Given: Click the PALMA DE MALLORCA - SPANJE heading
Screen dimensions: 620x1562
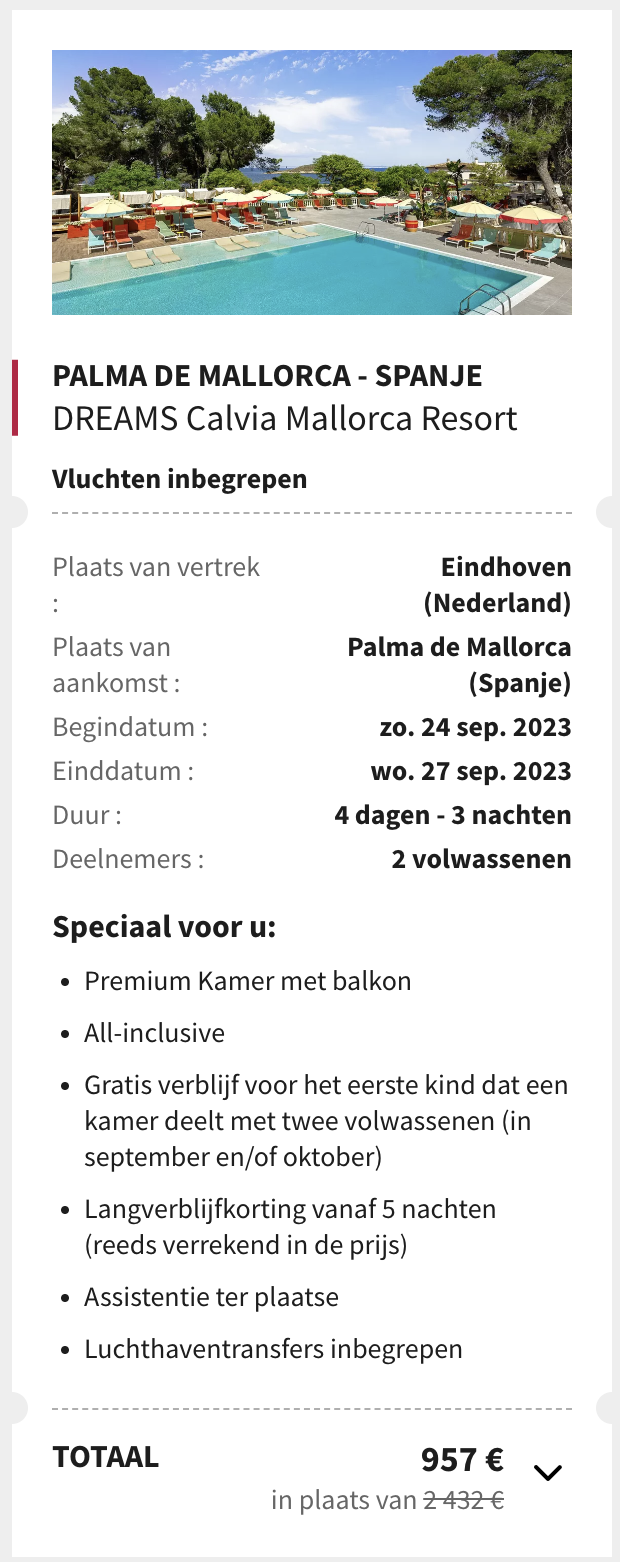Looking at the screenshot, I should click(x=267, y=376).
